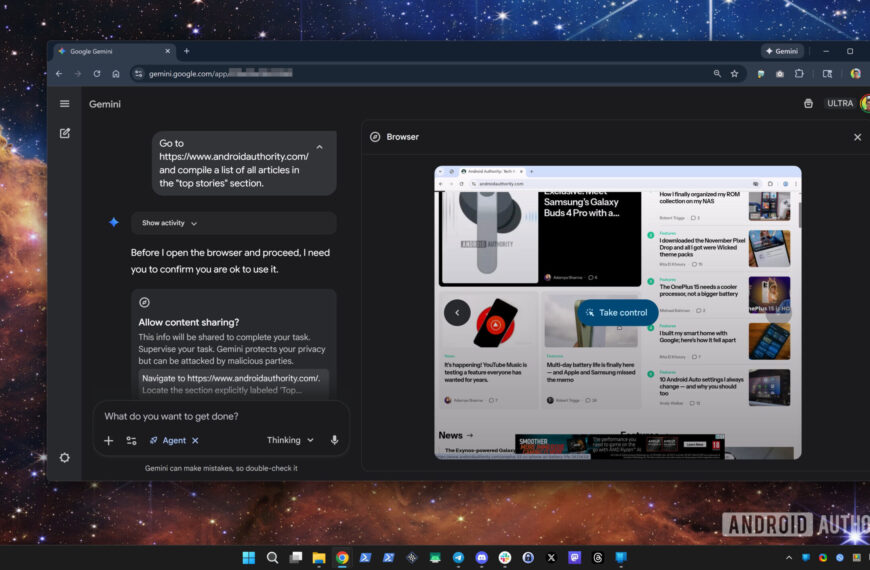The image size is (870, 570).
Task: Start a new chat with the compose icon
Action: pos(65,133)
